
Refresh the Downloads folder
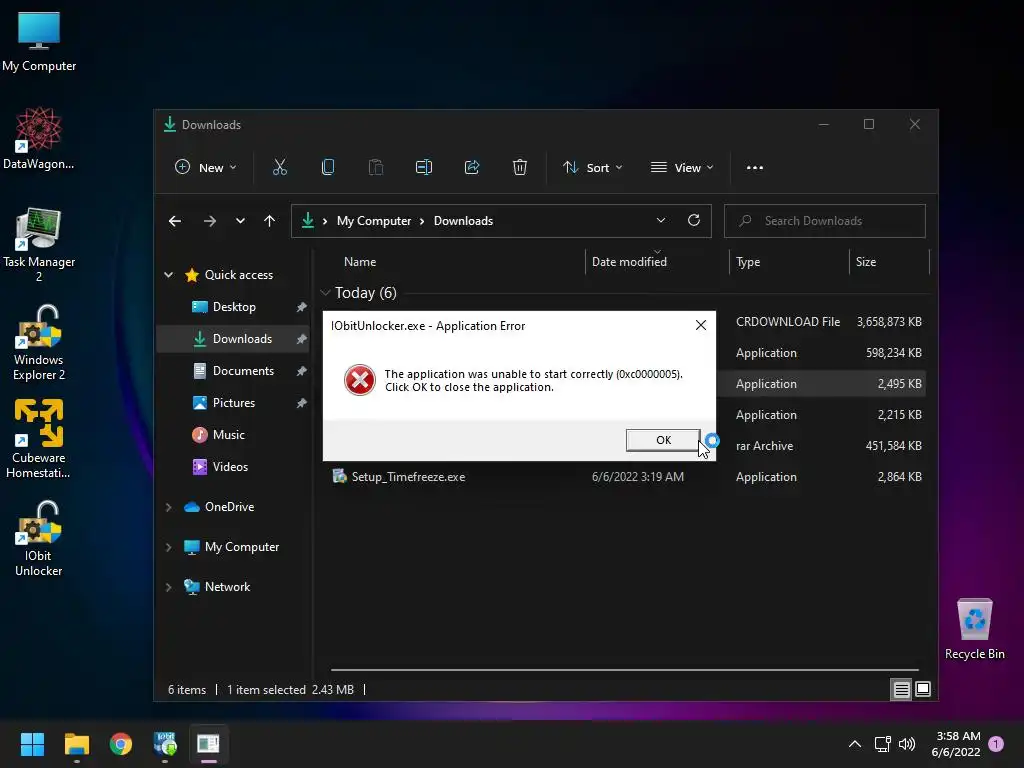pos(694,220)
